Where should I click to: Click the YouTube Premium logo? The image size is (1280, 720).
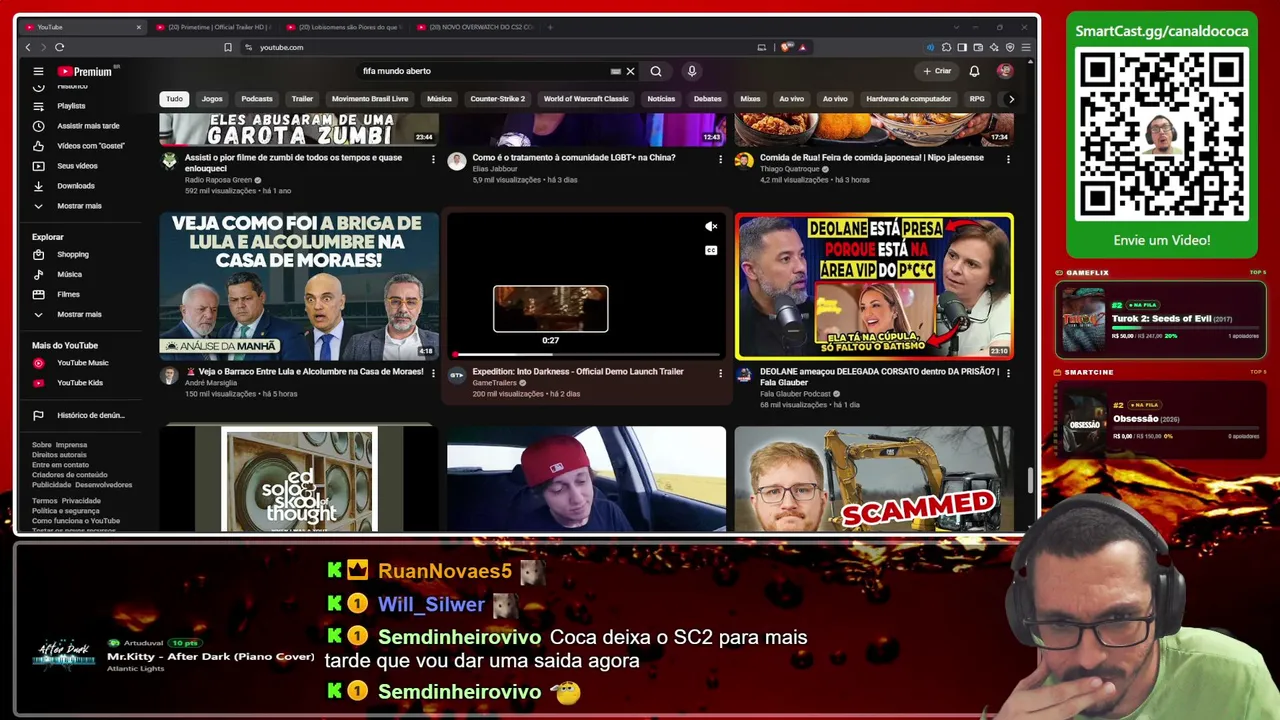(88, 71)
